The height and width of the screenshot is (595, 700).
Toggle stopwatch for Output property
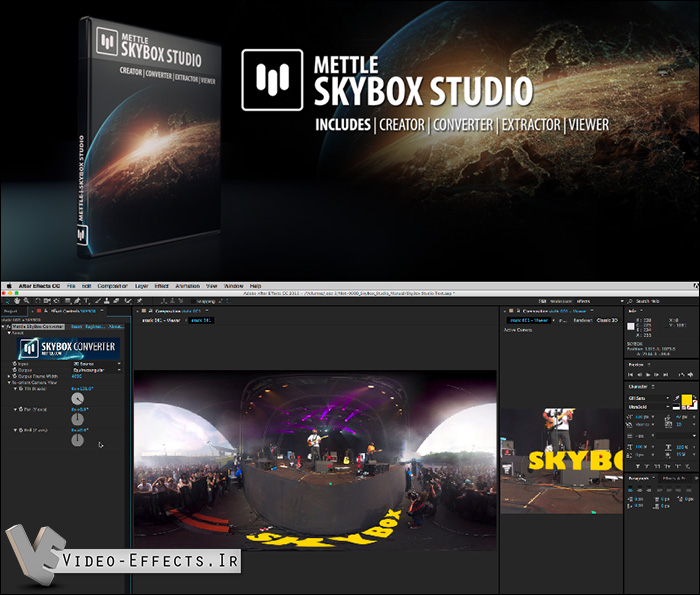pyautogui.click(x=14, y=370)
